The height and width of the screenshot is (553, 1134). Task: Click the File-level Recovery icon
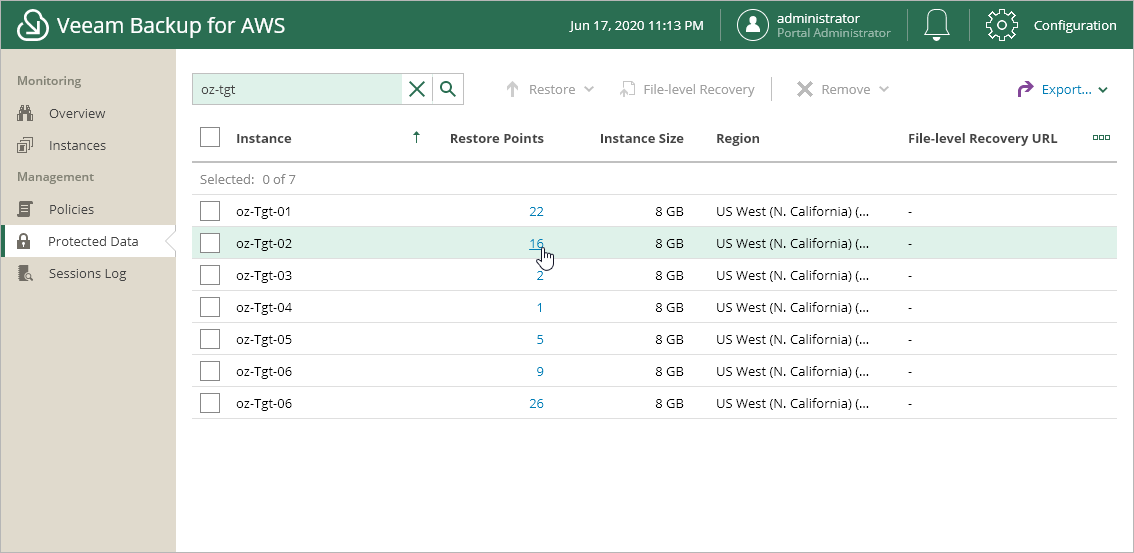pyautogui.click(x=628, y=90)
